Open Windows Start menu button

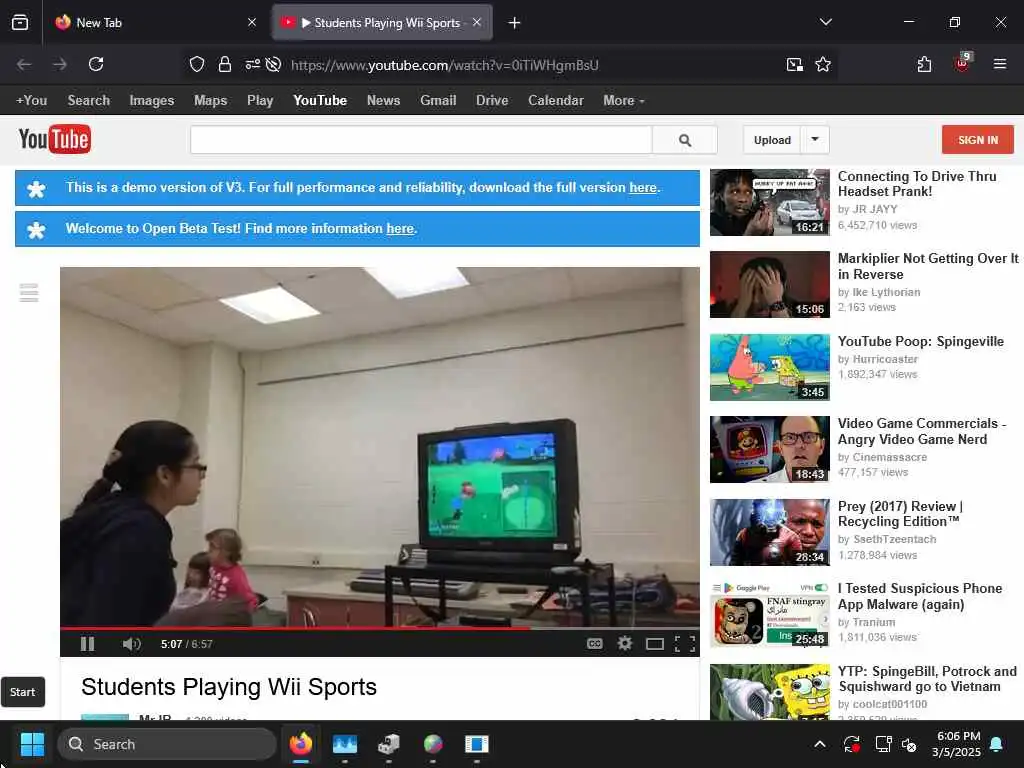coord(32,744)
